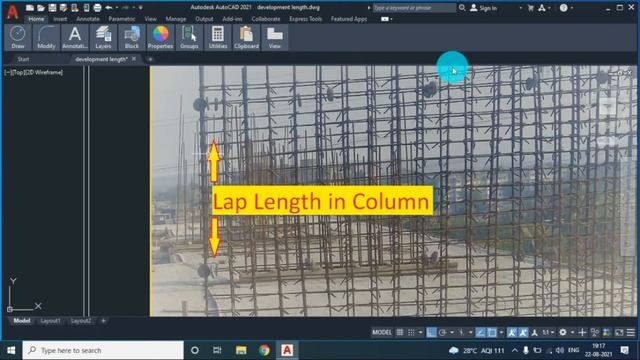Switch to the Parametric ribbon tab
The height and width of the screenshot is (360, 640).
point(122,19)
